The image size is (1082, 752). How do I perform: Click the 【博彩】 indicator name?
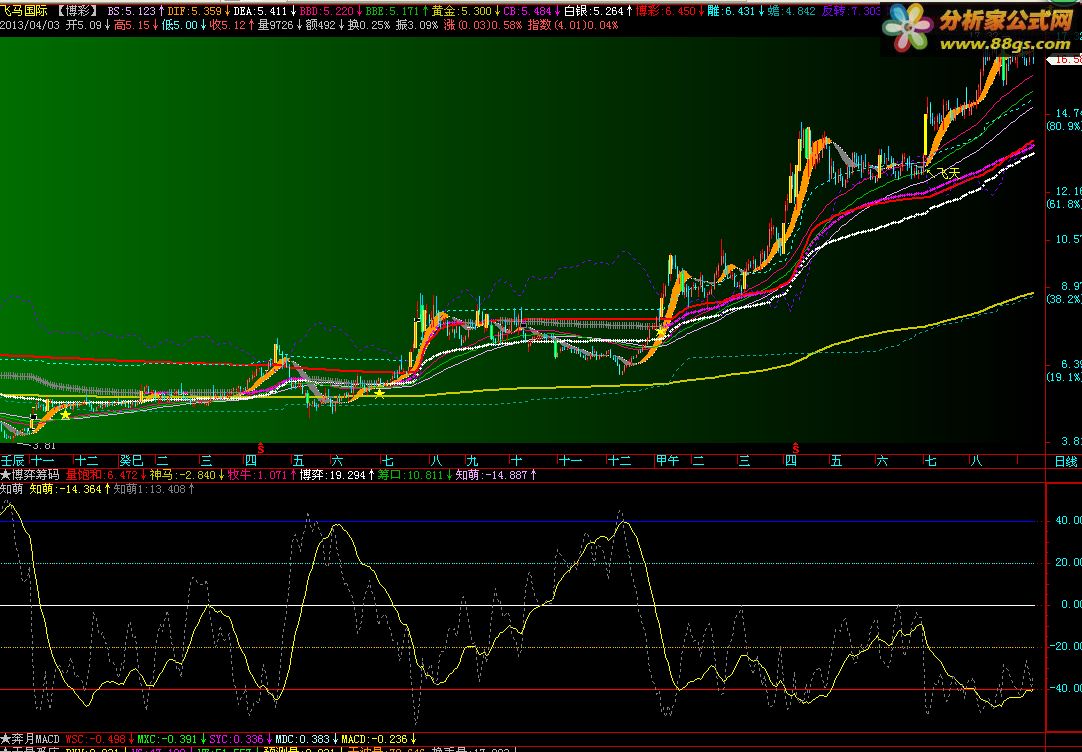click(77, 11)
